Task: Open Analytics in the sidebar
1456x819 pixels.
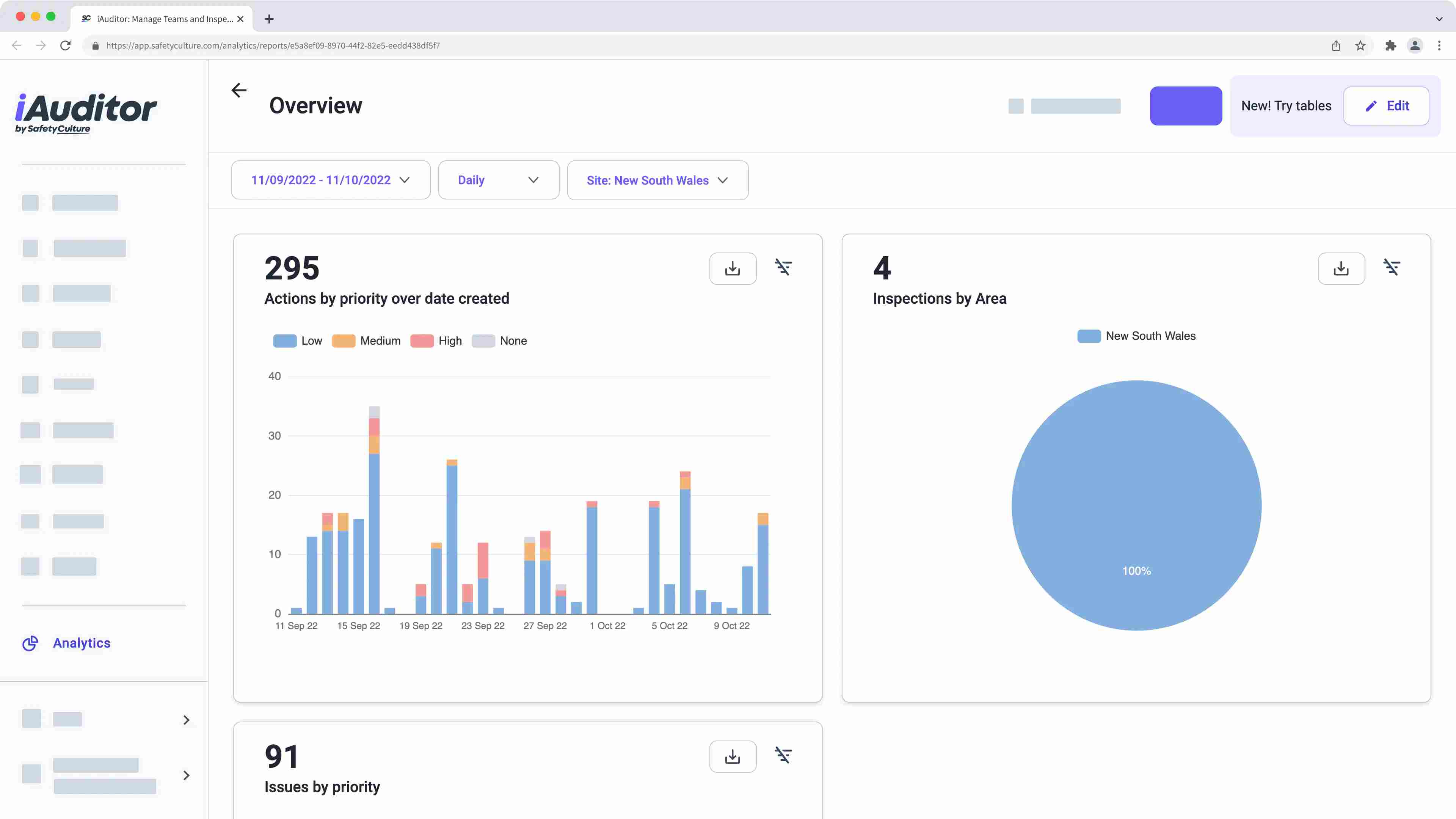Action: 82,643
